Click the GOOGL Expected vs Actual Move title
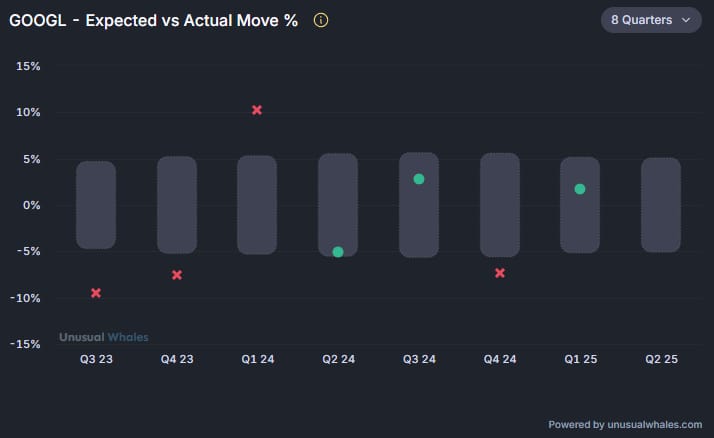Viewport: 714px width, 438px height. (153, 20)
